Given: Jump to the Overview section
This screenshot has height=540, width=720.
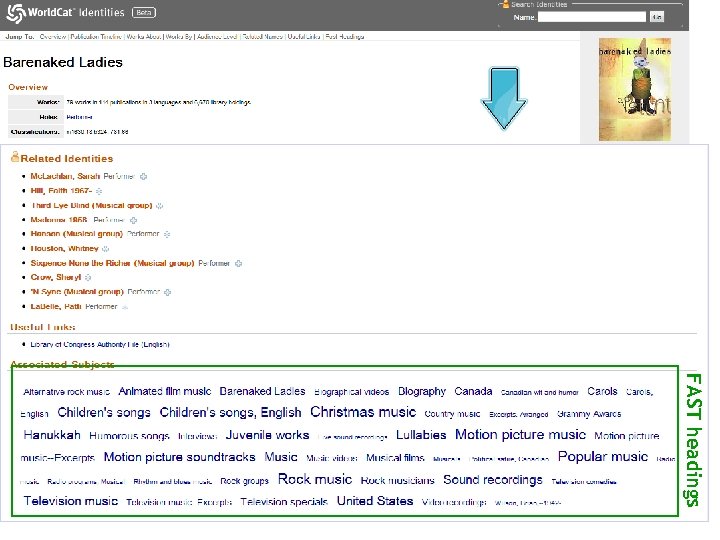Looking at the screenshot, I should pos(53,37).
